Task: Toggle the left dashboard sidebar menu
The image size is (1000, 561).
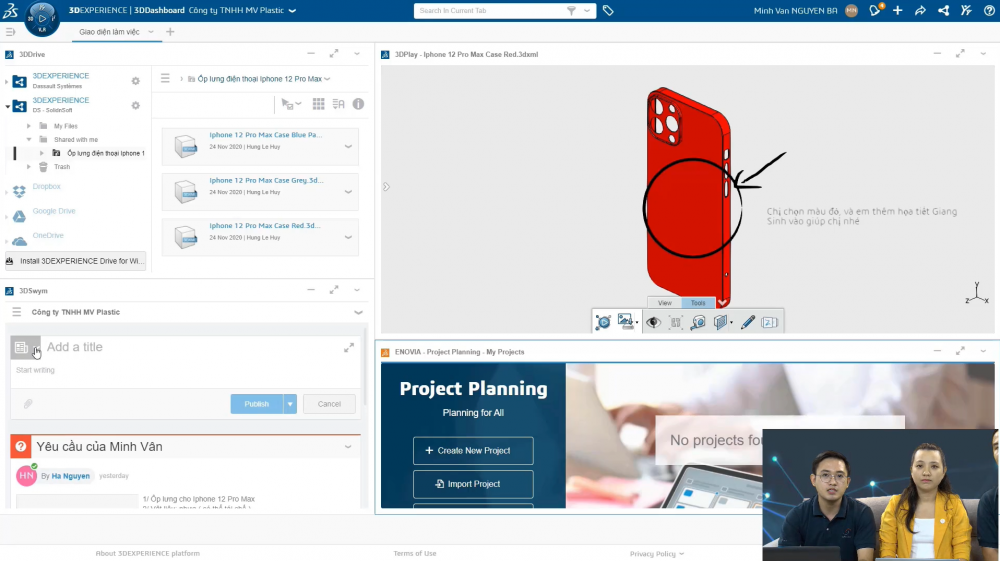Action: [x=10, y=32]
